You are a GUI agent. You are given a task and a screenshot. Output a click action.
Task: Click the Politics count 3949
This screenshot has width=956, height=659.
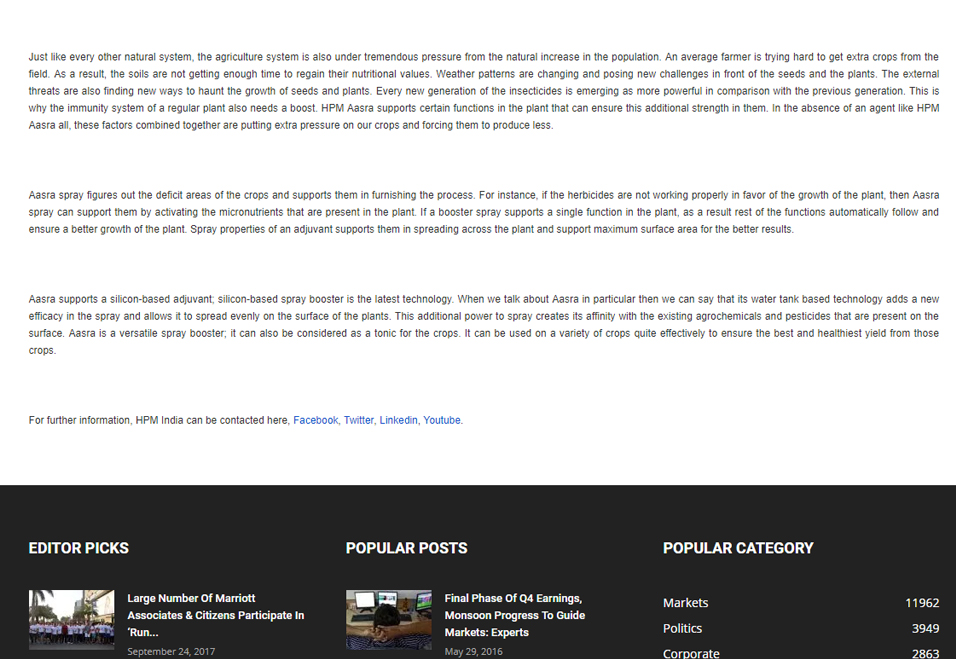(x=925, y=628)
